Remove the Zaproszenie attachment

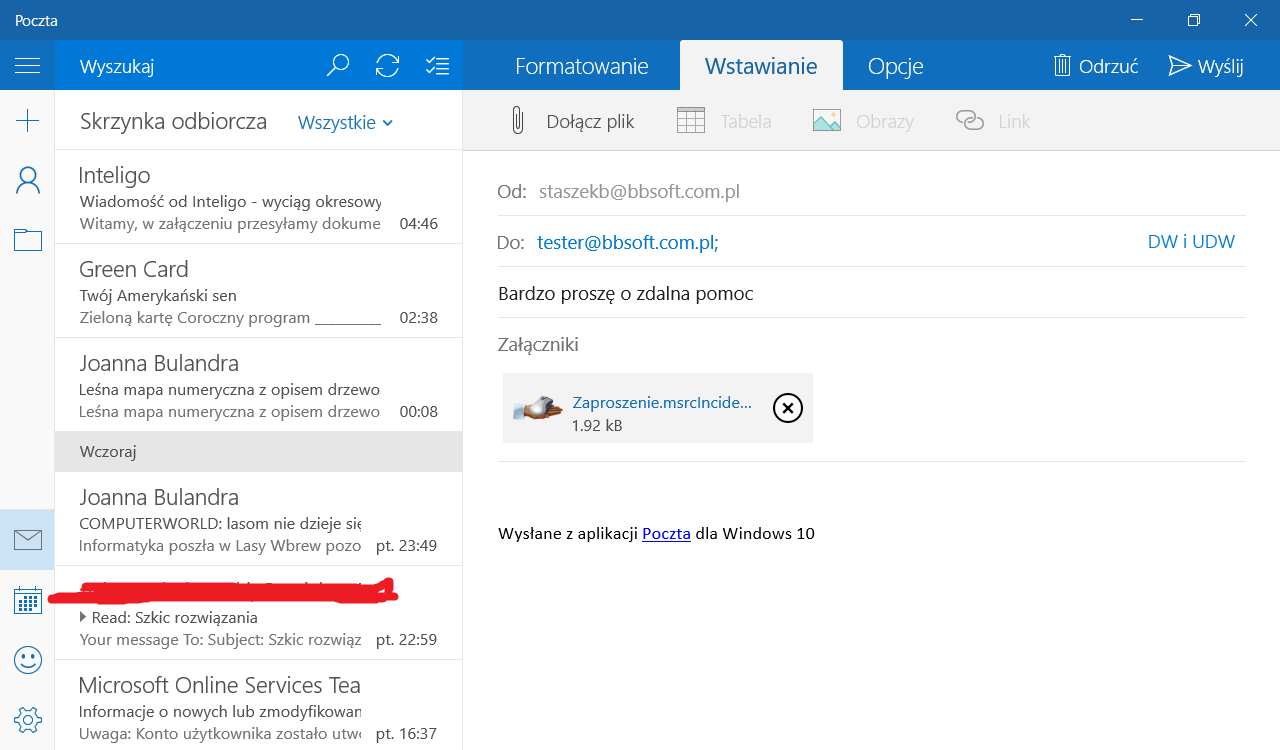pyautogui.click(x=788, y=408)
